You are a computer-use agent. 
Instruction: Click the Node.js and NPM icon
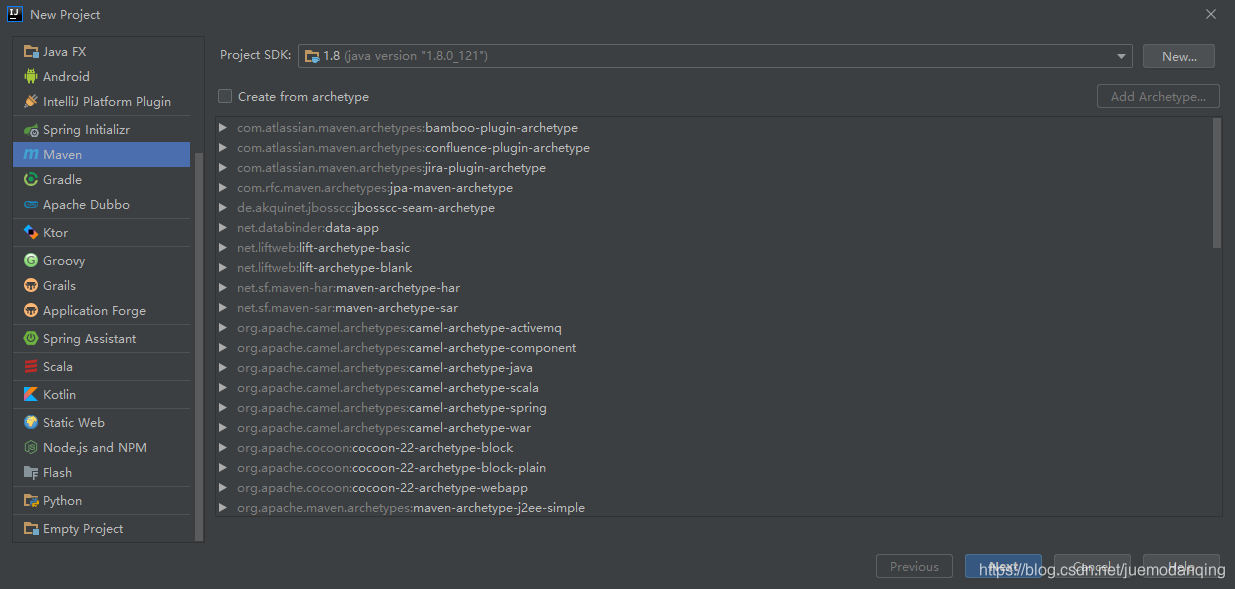point(31,448)
